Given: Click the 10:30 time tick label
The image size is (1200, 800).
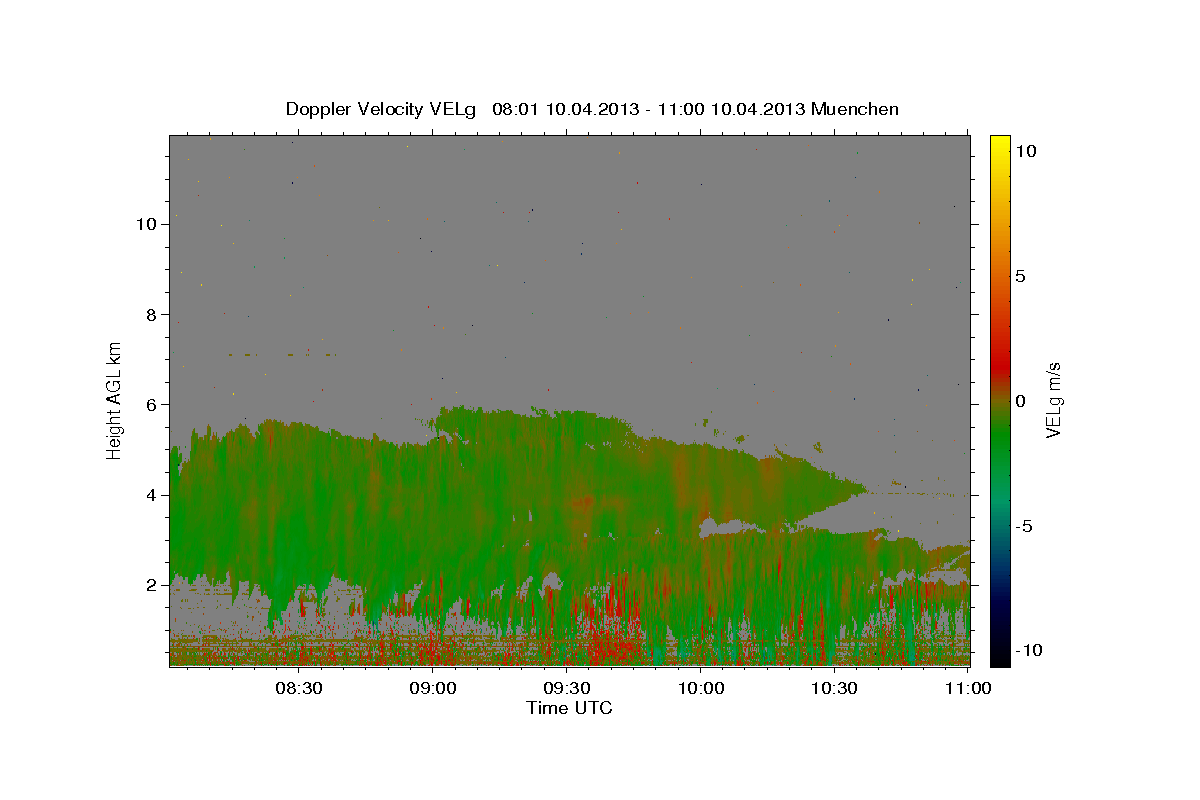Looking at the screenshot, I should coord(834,688).
